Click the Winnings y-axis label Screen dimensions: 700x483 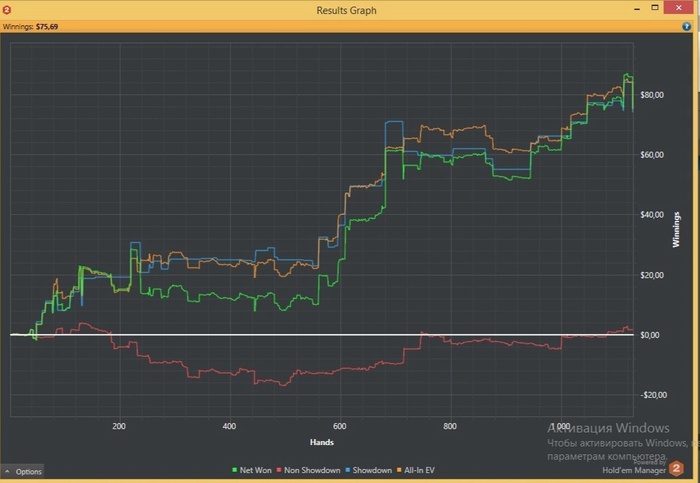(x=676, y=229)
